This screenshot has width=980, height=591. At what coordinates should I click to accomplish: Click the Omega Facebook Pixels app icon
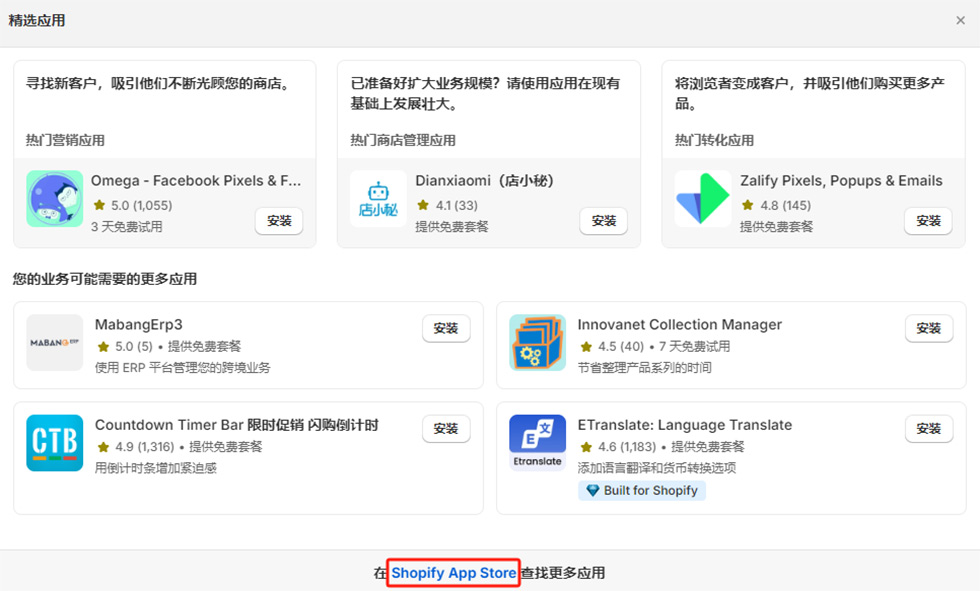(55, 199)
